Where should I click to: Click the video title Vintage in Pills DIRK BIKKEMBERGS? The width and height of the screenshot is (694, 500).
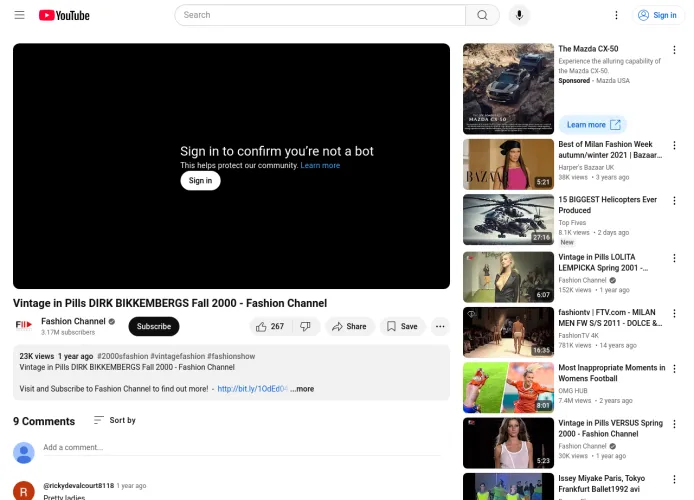click(x=170, y=303)
